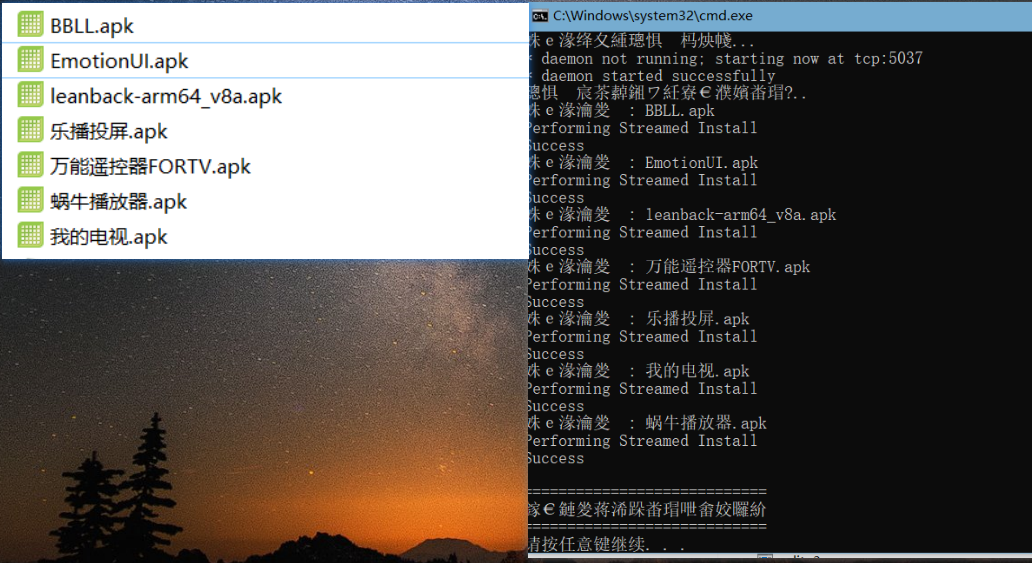Click the ': BBLL.apk' line in cmd output

click(621, 111)
